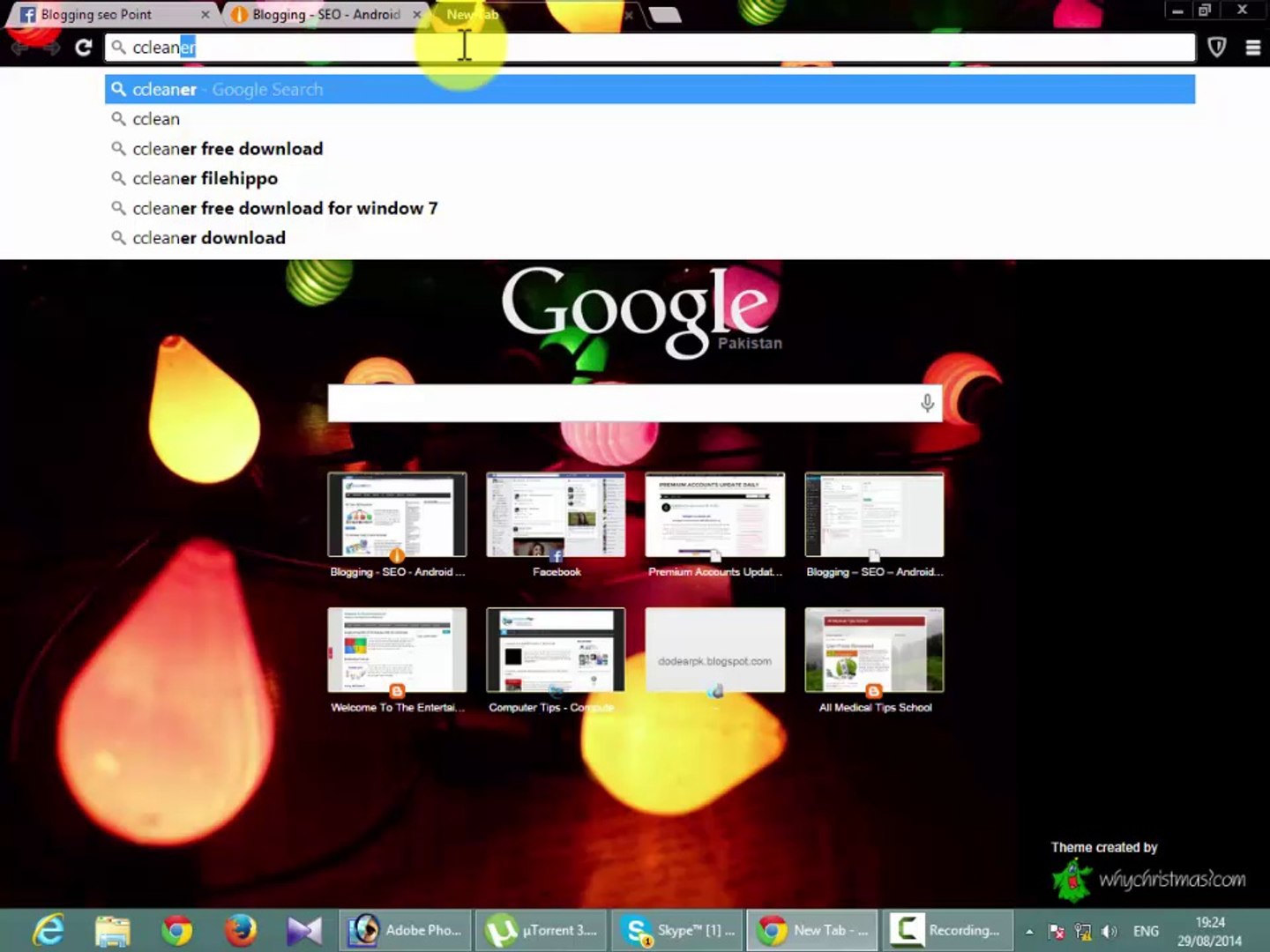Image resolution: width=1270 pixels, height=952 pixels.
Task: Click the New Tab Chrome taskbar button
Action: click(x=813, y=931)
